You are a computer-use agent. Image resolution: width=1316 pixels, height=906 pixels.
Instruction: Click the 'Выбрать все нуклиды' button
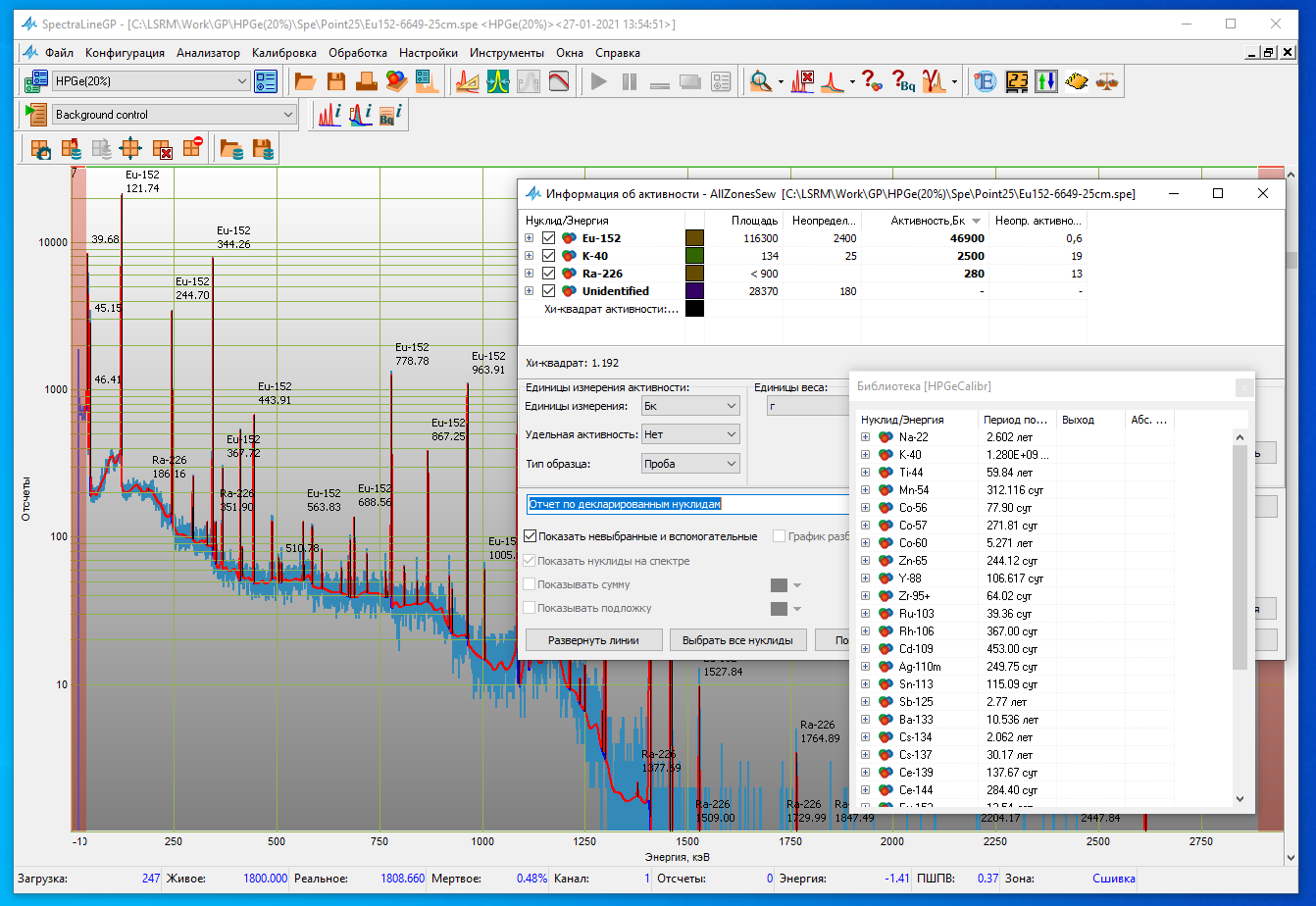point(737,640)
